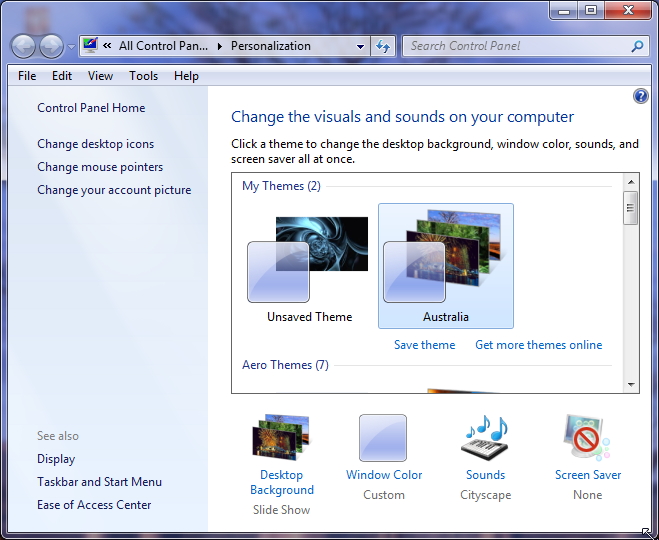Open Change your account picture link
Viewport: 659px width, 540px height.
(x=114, y=190)
